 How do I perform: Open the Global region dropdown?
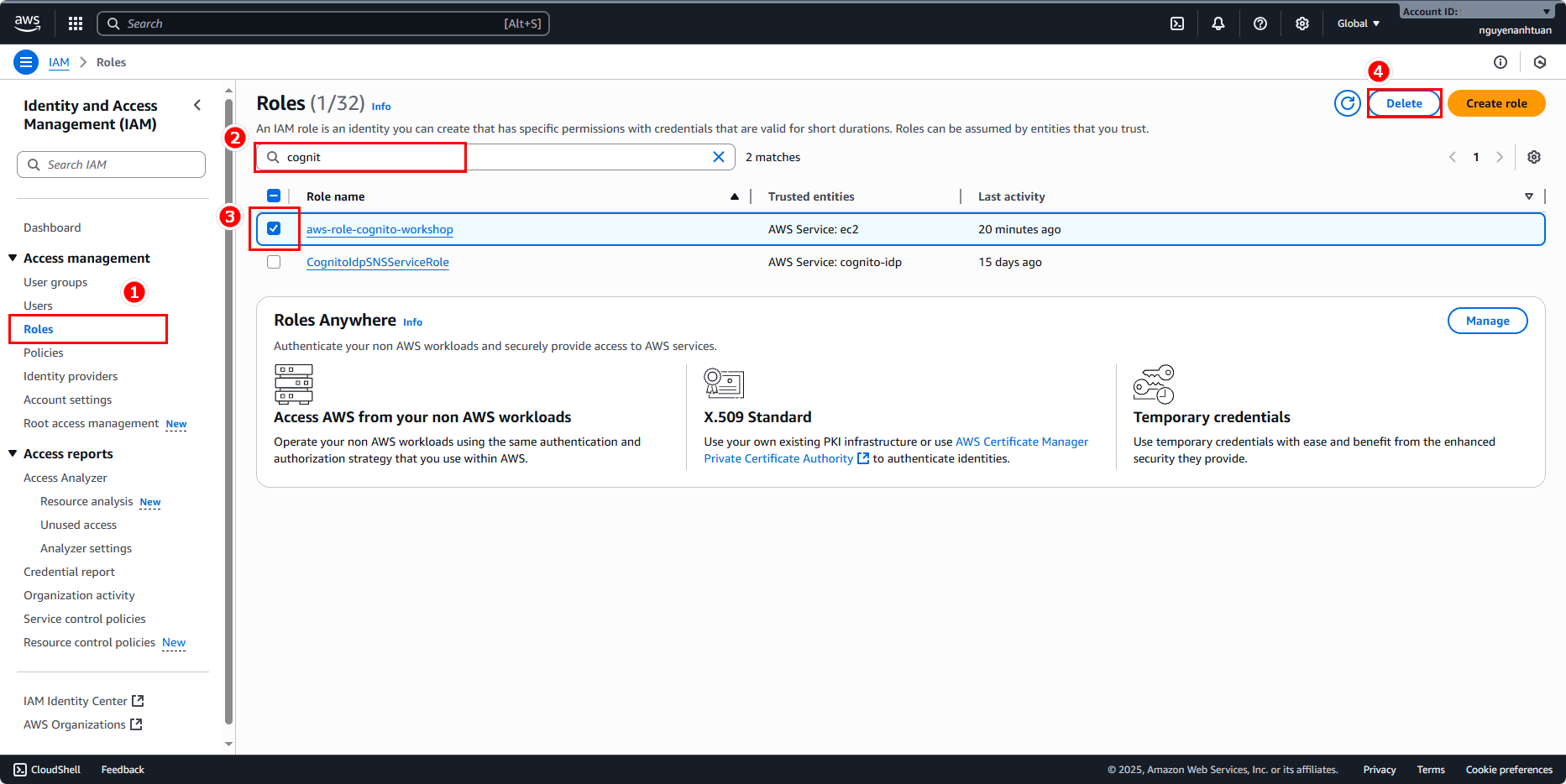click(1358, 24)
